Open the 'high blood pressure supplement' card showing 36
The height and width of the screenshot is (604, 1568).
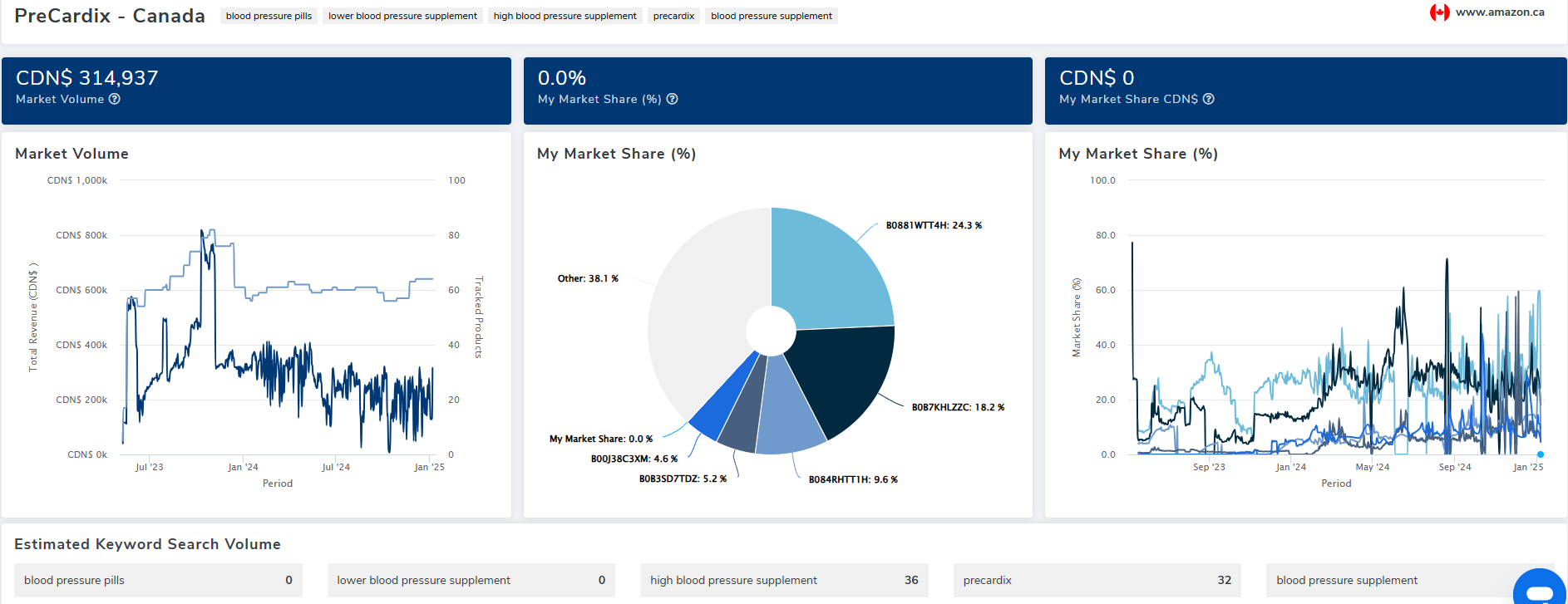click(x=784, y=581)
